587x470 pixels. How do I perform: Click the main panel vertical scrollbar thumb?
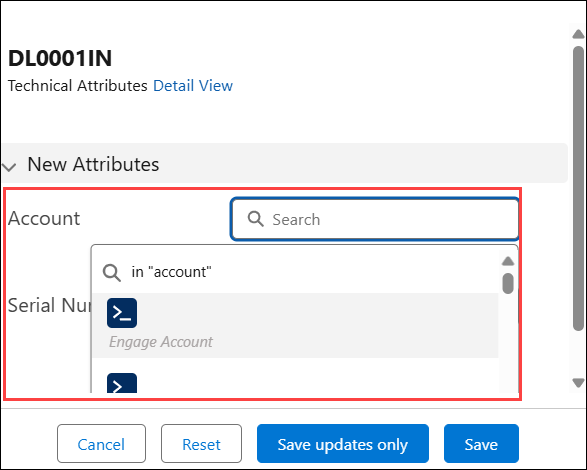click(x=578, y=188)
